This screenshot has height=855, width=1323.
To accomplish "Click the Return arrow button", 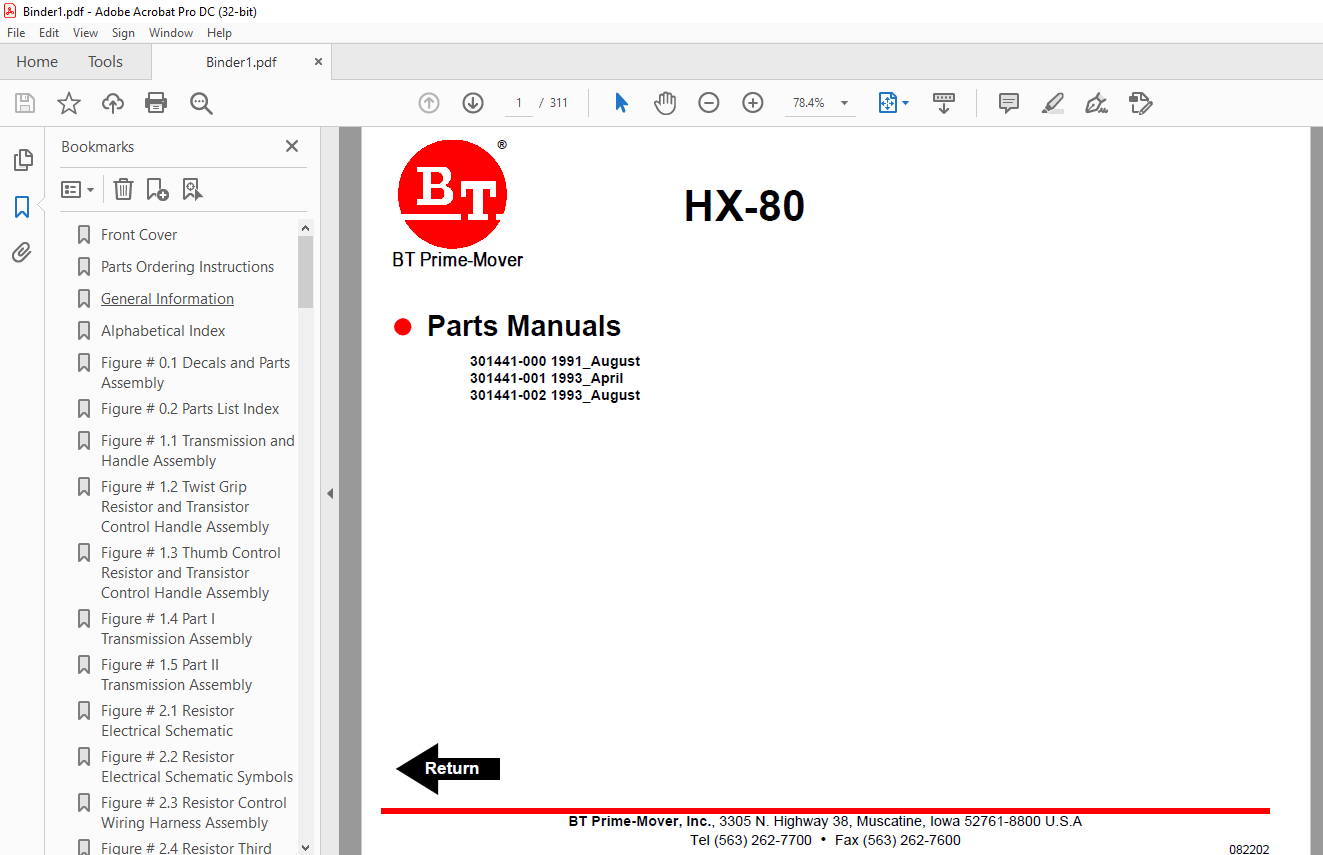I will coord(448,768).
